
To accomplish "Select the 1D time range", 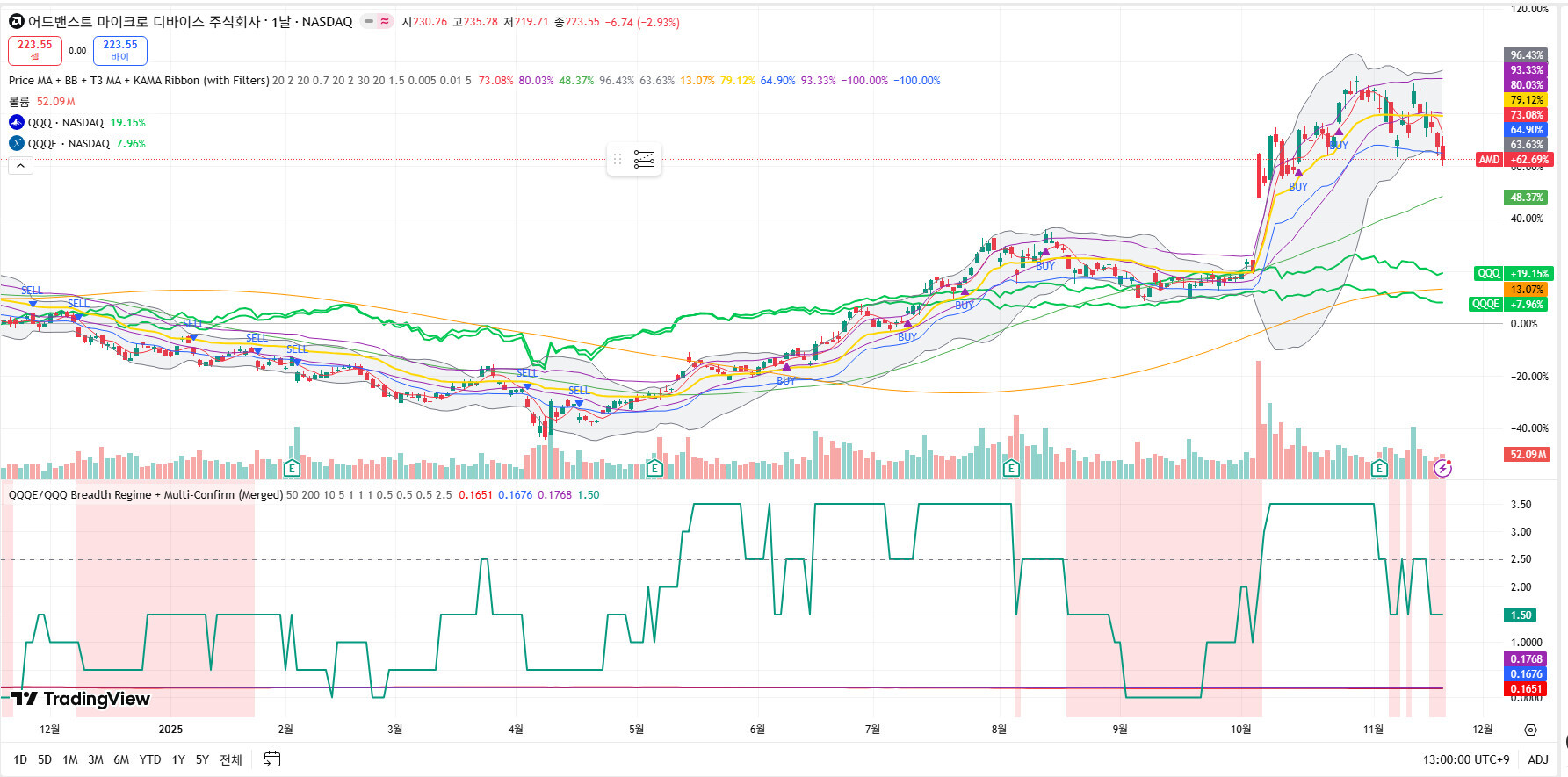I will [20, 759].
